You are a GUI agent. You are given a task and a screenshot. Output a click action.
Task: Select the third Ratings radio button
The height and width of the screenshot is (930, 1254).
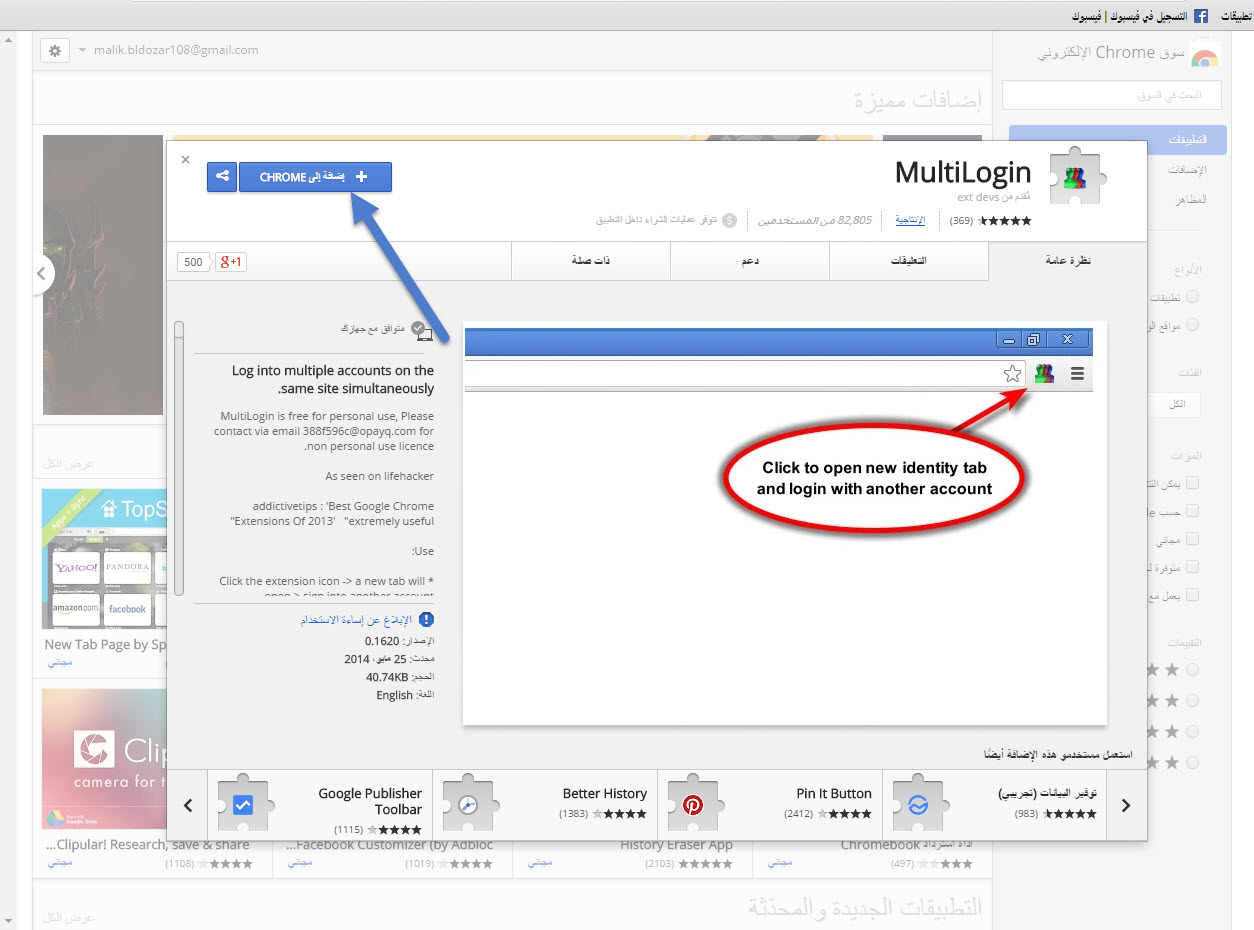click(1192, 732)
